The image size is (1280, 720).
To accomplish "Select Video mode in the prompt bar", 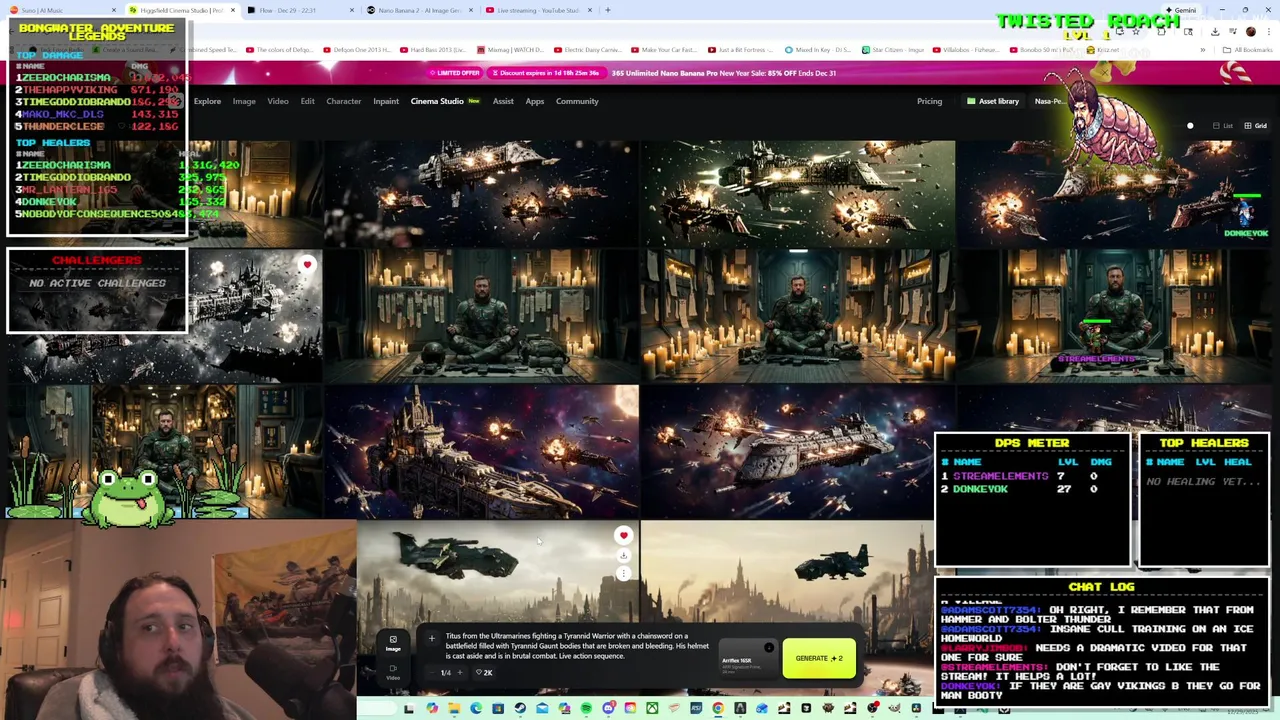I will tap(393, 672).
